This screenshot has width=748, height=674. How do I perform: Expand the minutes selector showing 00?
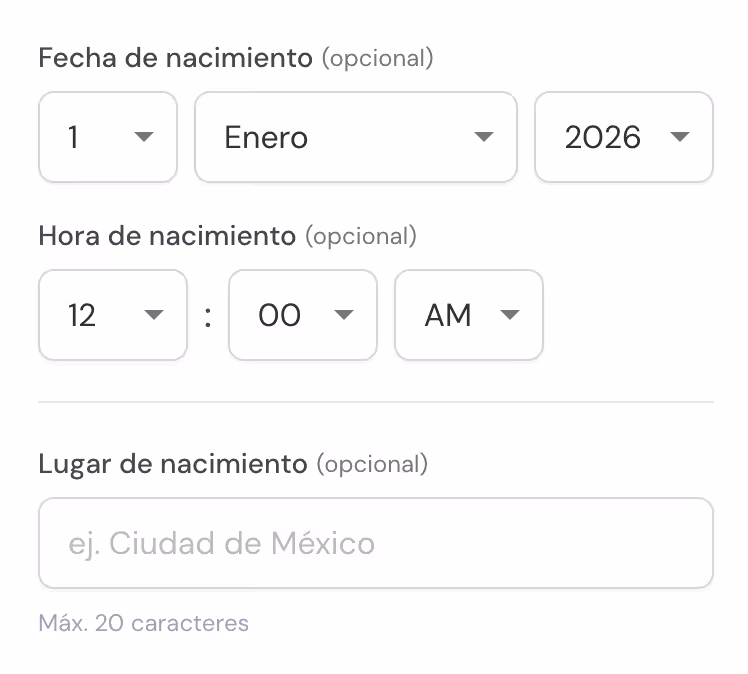290,315
